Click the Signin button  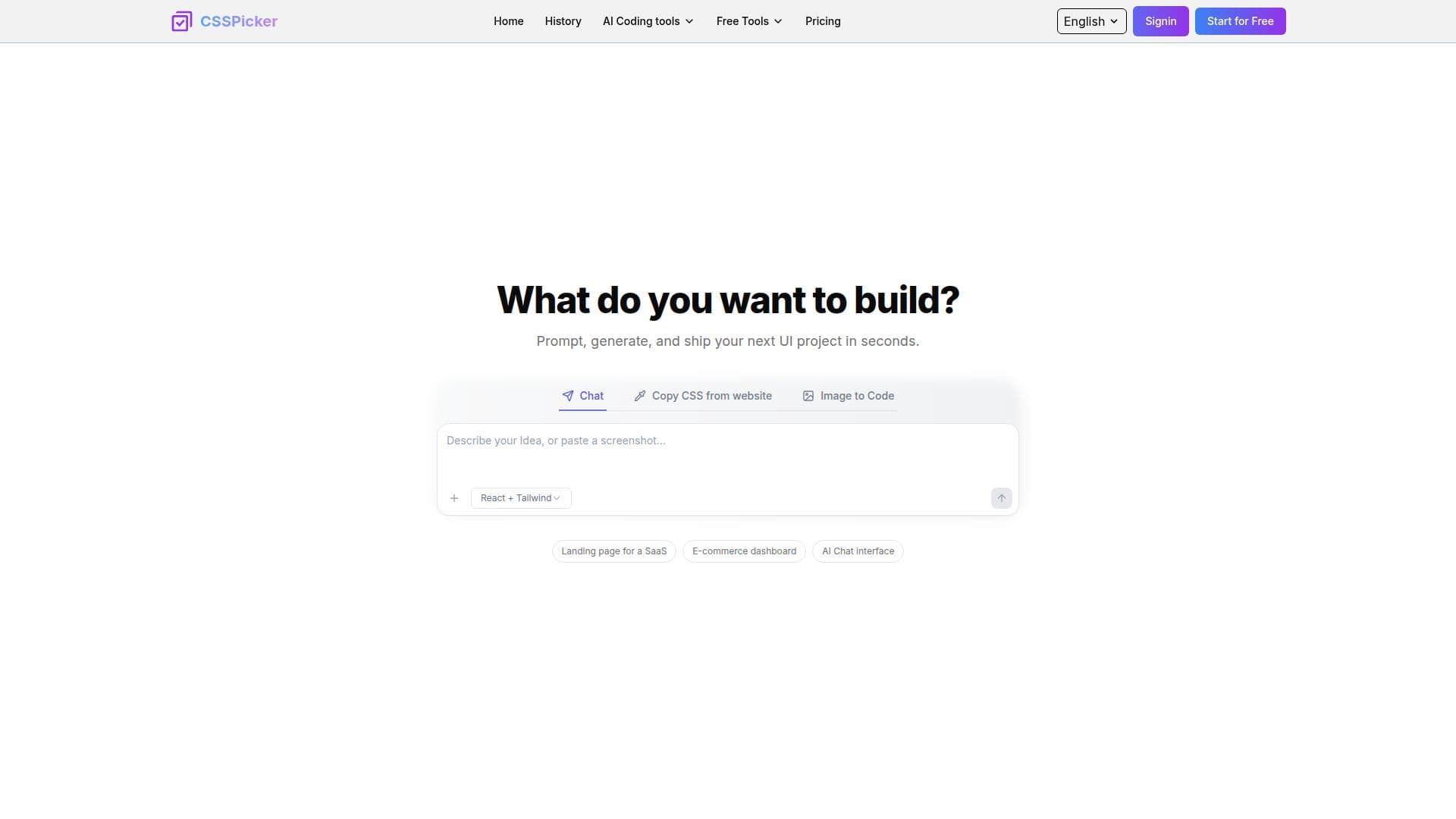coord(1160,21)
